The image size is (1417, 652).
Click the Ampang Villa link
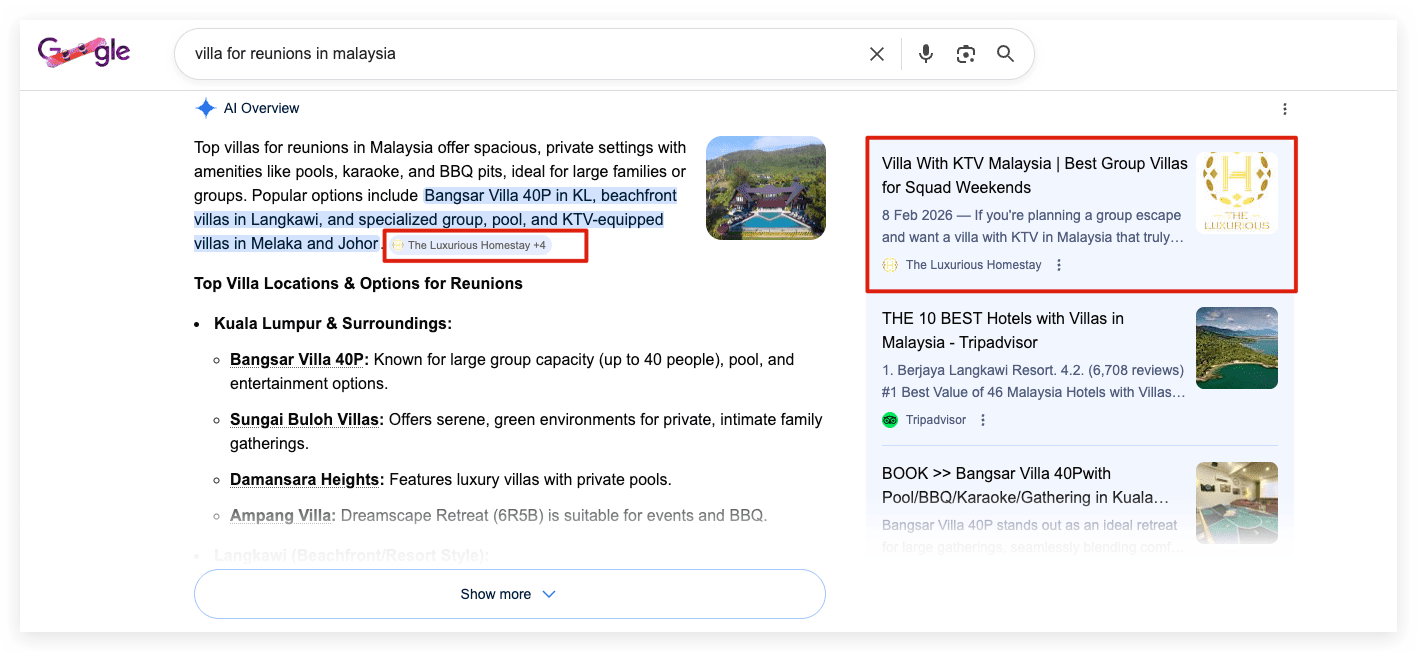click(283, 515)
